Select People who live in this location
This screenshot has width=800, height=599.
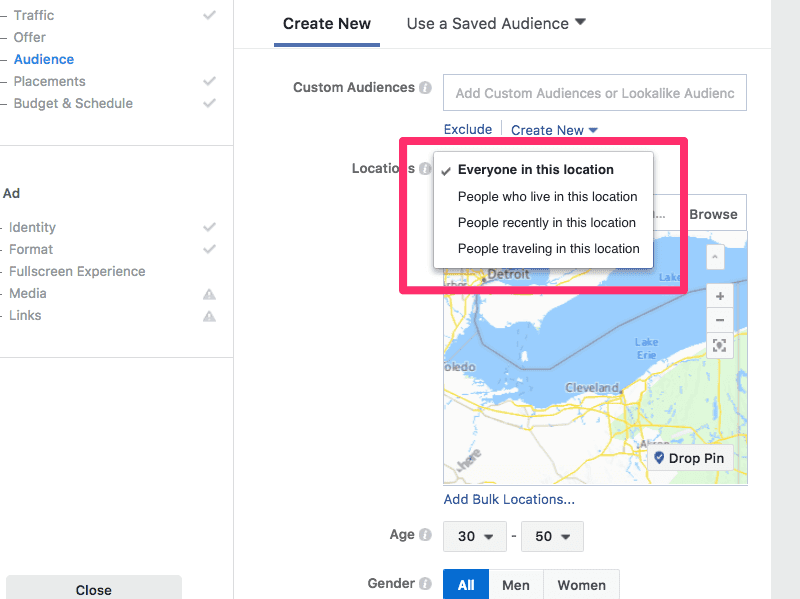(x=549, y=196)
